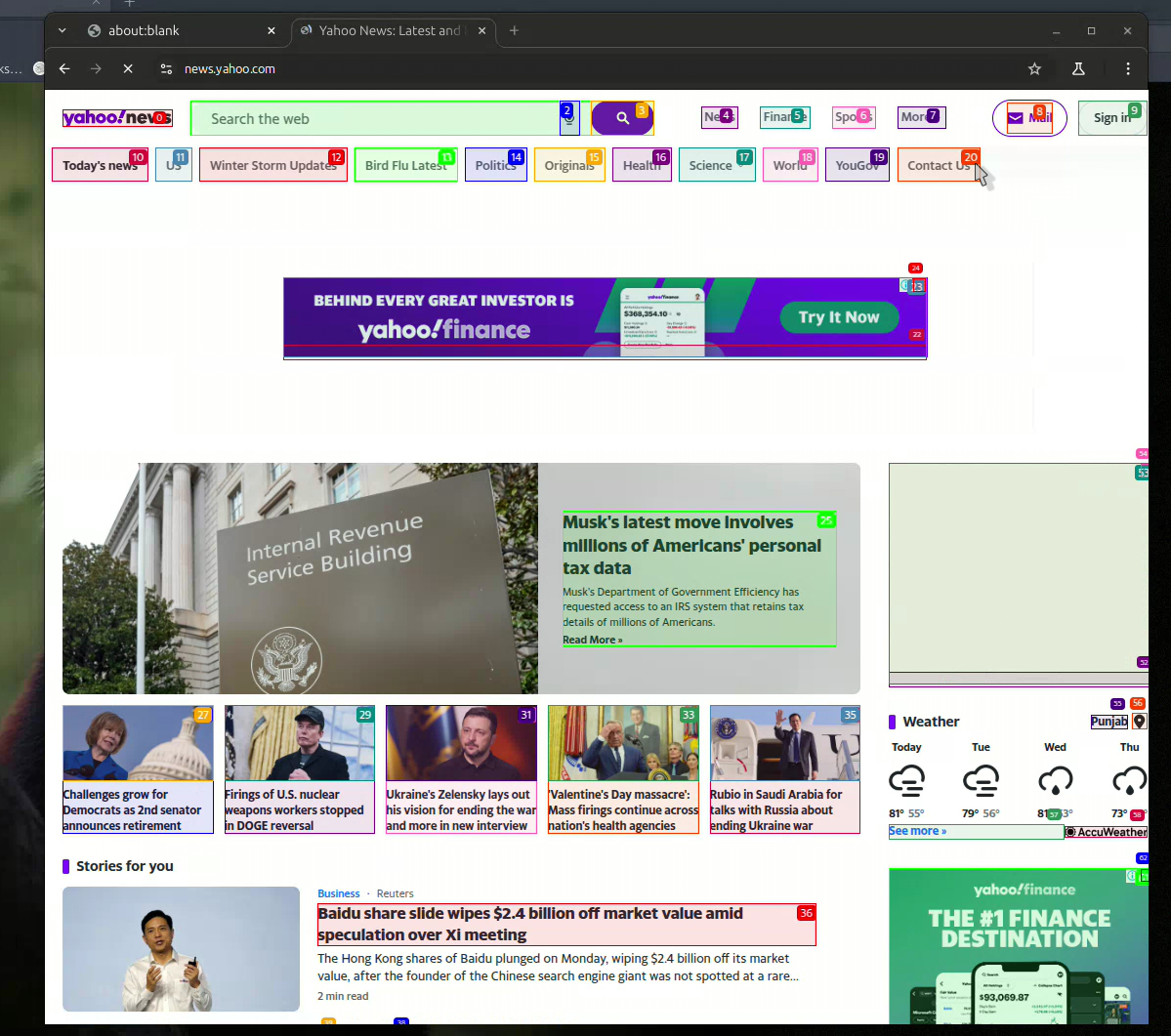
Task: Stop page loading with the X button
Action: 128,68
